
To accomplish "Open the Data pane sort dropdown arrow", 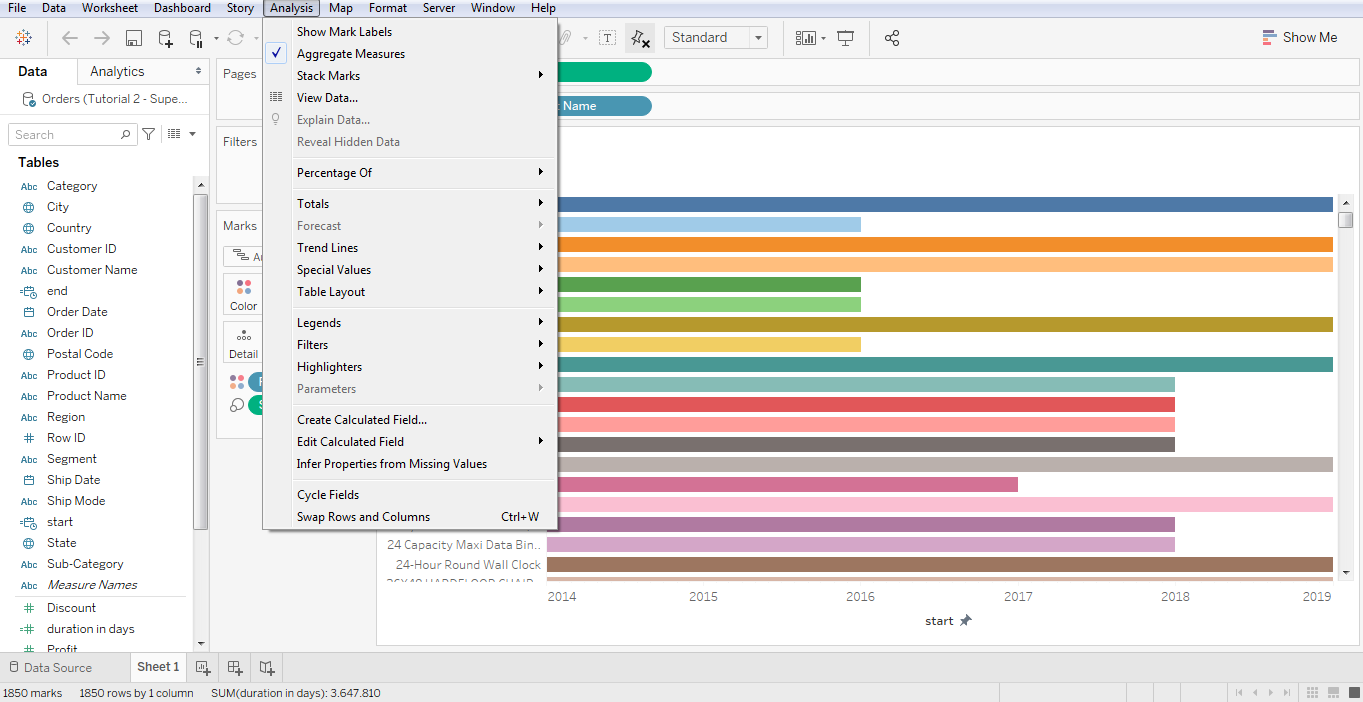I will (192, 134).
